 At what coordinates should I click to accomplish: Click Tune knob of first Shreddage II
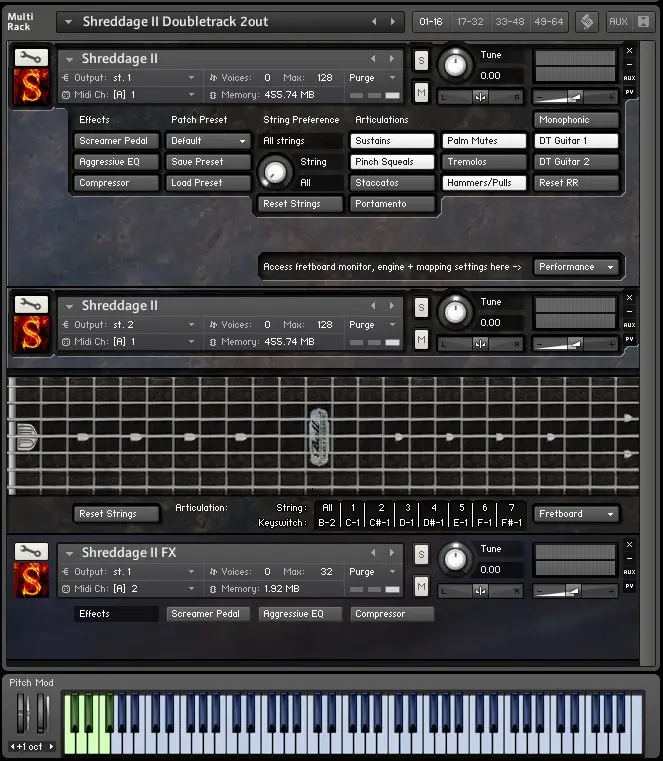click(x=455, y=65)
